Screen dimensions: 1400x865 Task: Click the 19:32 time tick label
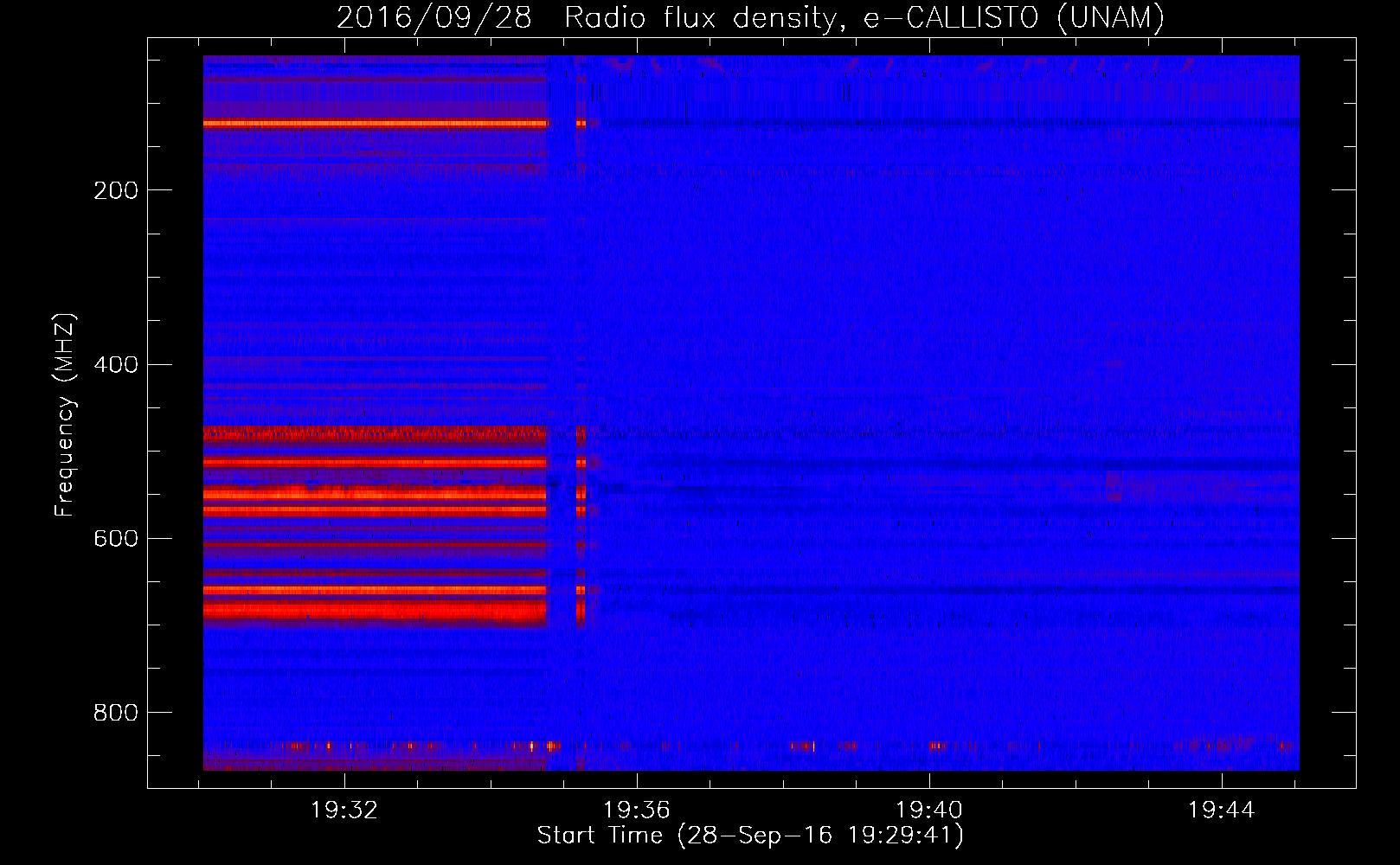pyautogui.click(x=344, y=811)
